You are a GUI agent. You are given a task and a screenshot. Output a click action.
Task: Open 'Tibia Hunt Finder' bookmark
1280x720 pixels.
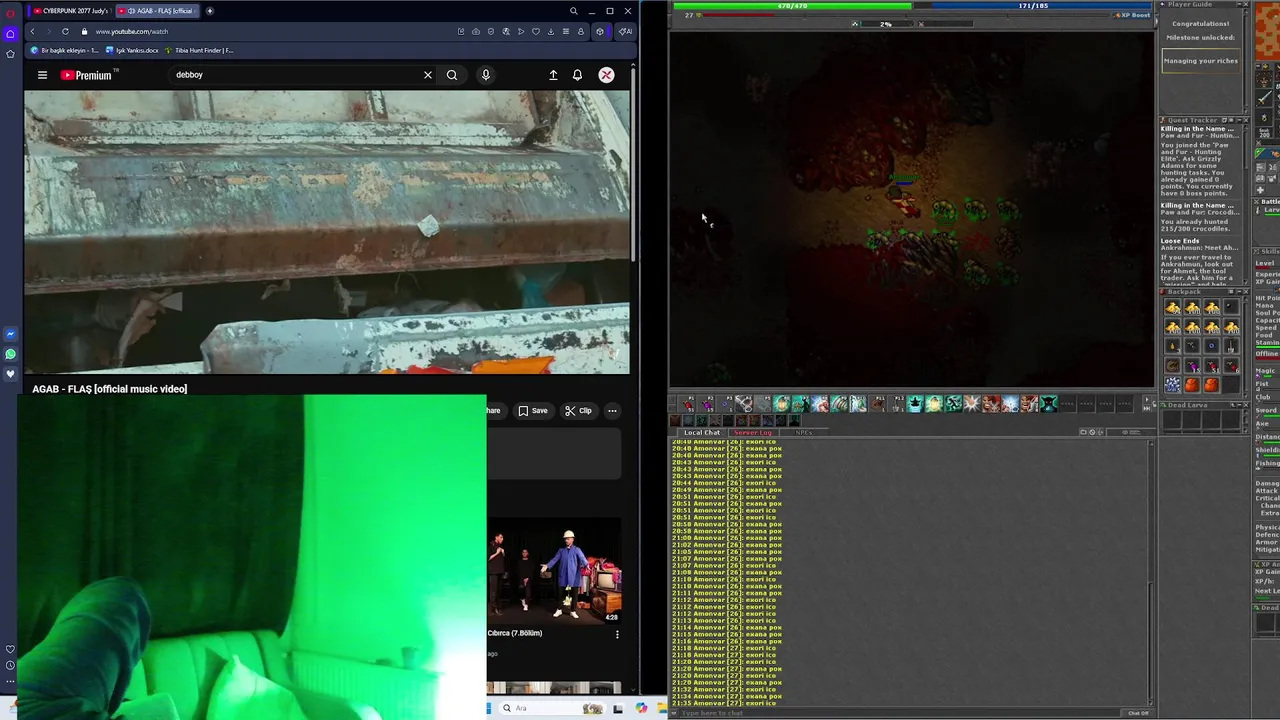point(200,50)
